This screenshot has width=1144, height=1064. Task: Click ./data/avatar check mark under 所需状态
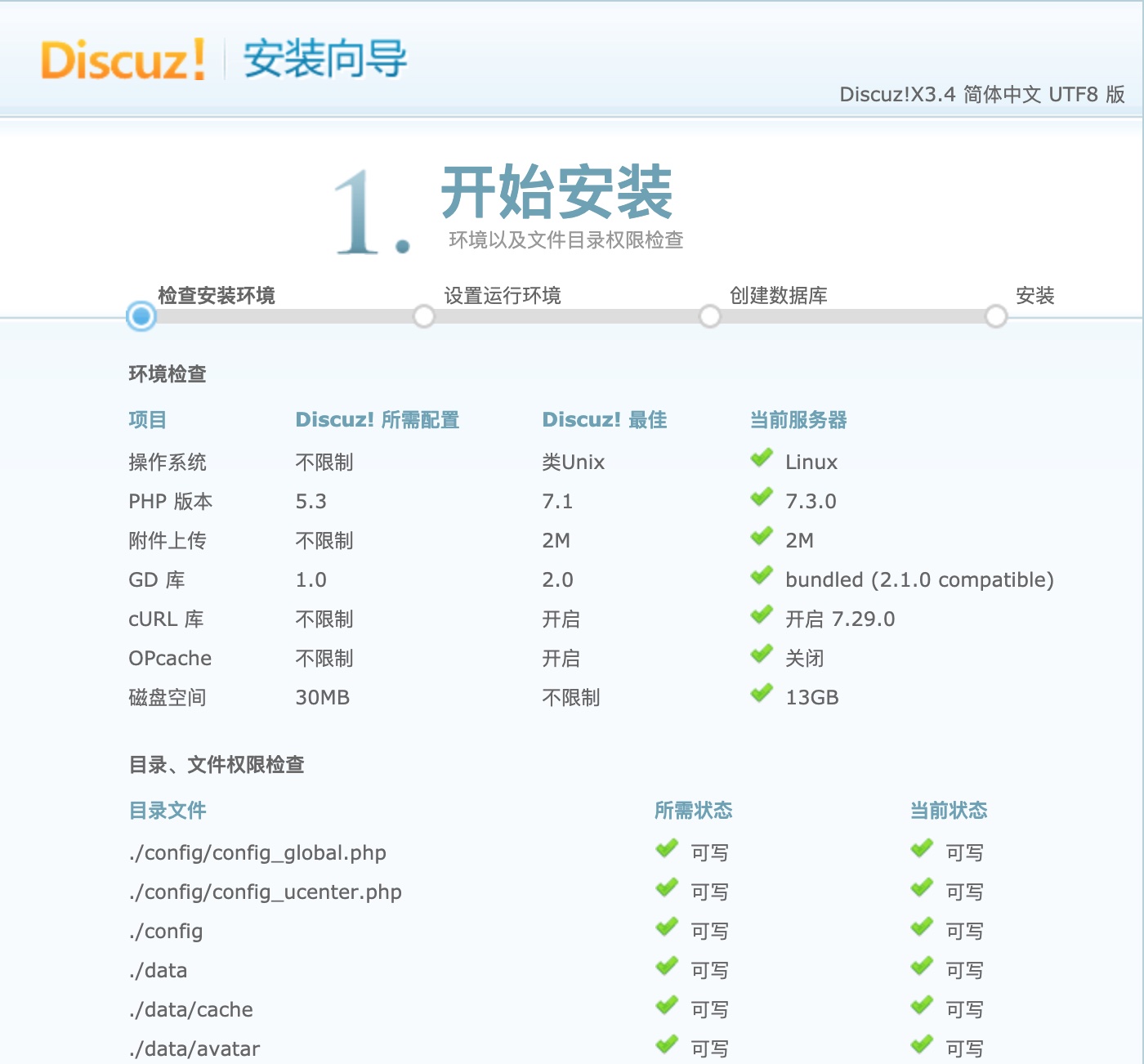click(x=667, y=1045)
